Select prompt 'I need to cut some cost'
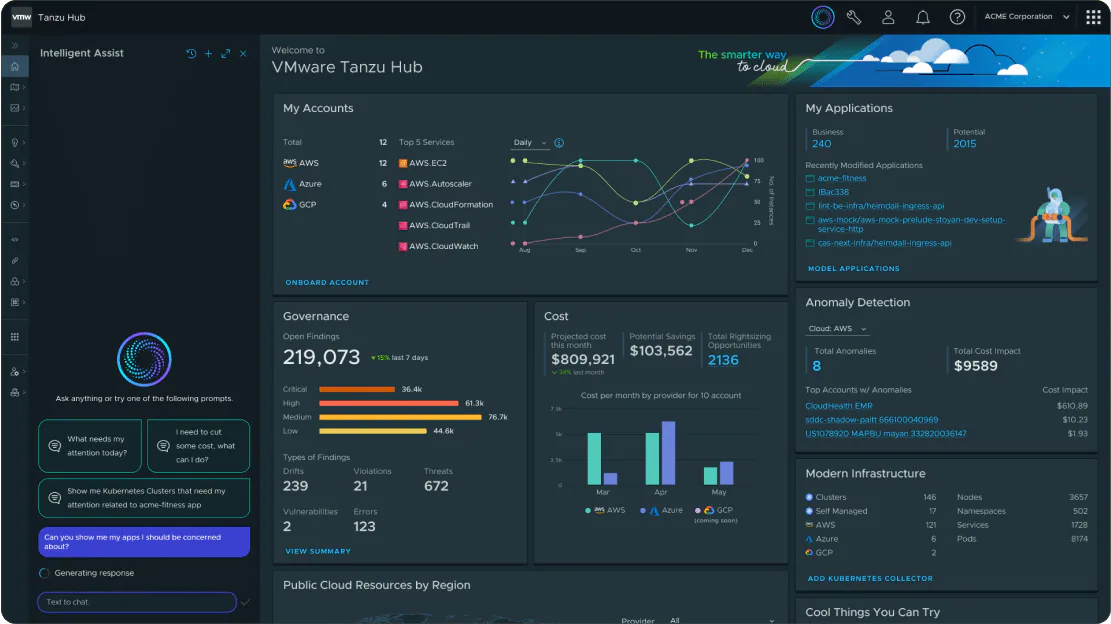Viewport: 1111px width, 624px height. [198, 446]
